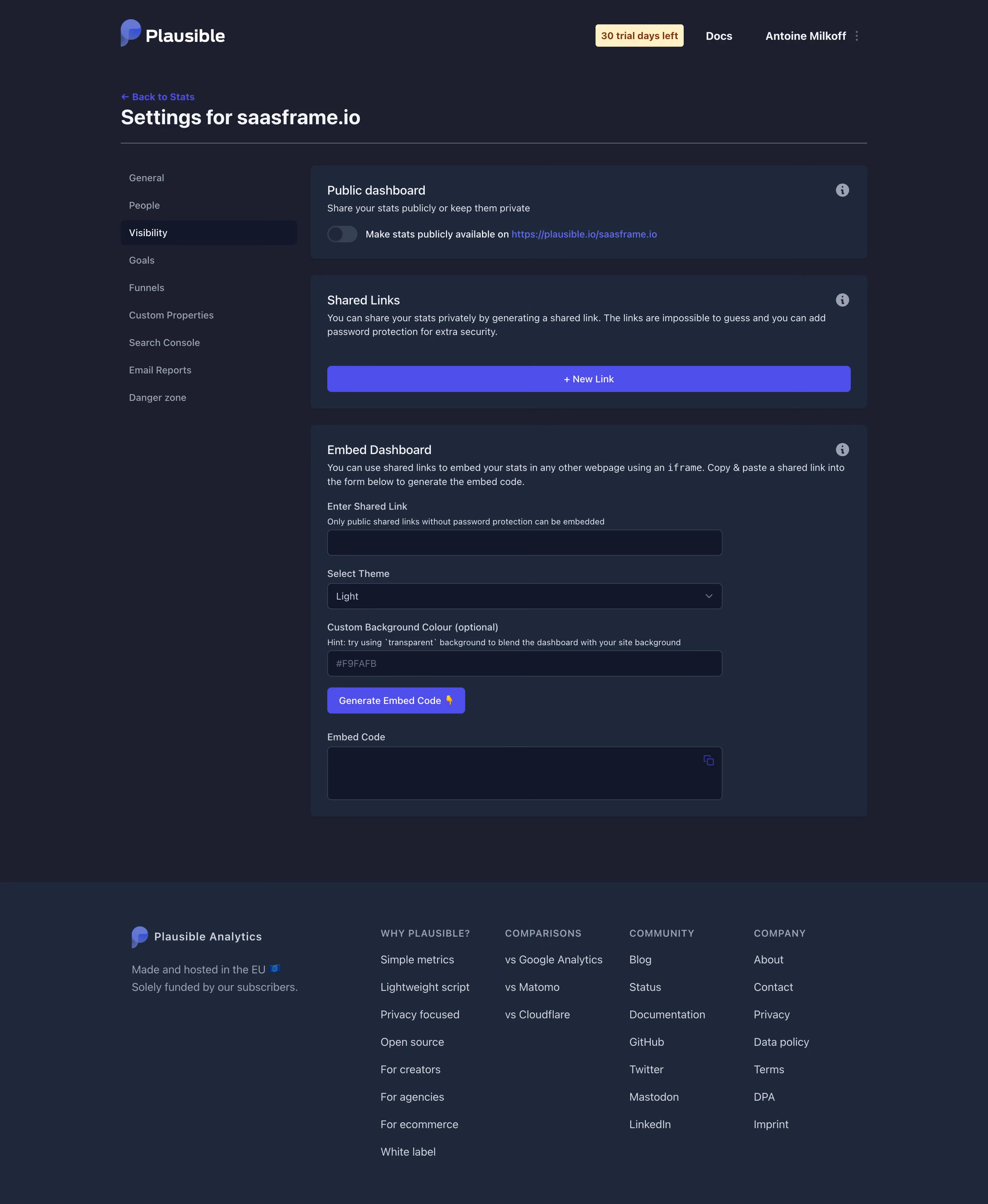The width and height of the screenshot is (988, 1204).
Task: Focus the Custom Background Colour field
Action: point(524,663)
